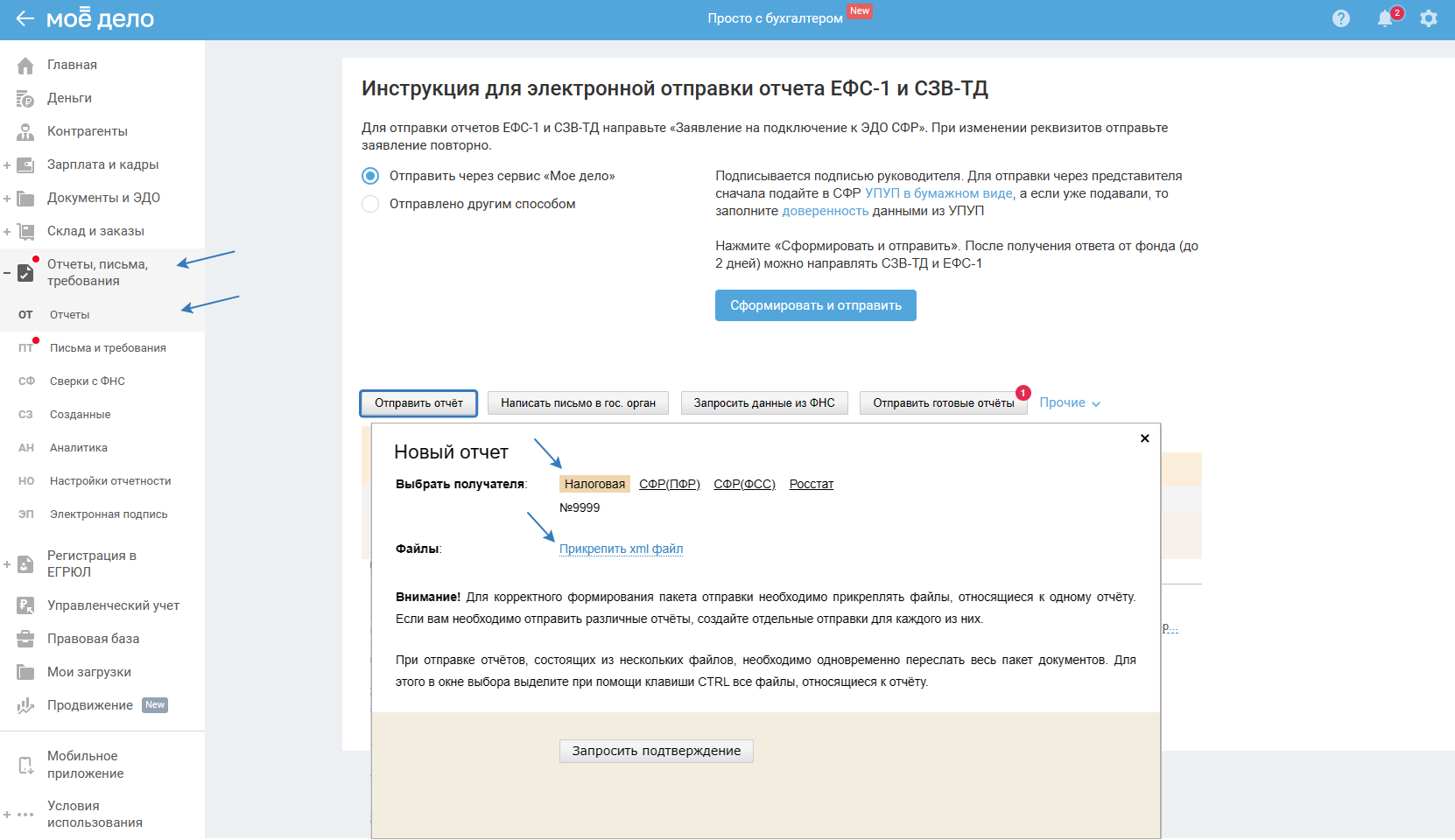Click 'Сформировать и отправить' button
The image size is (1455, 840).
coord(816,305)
